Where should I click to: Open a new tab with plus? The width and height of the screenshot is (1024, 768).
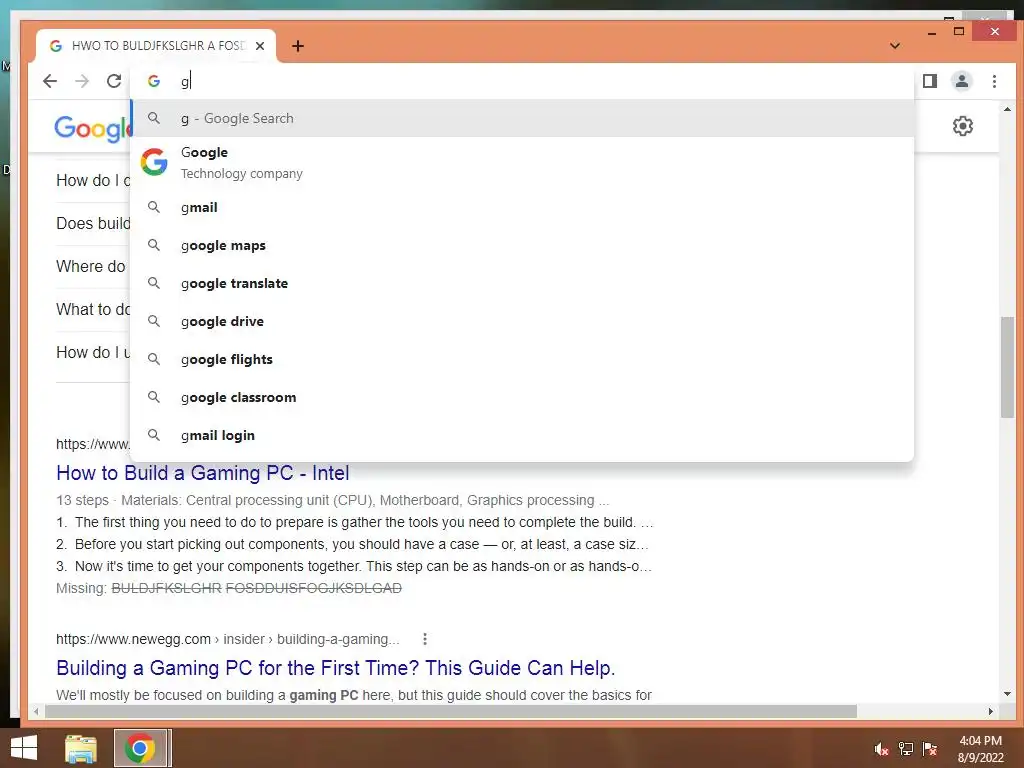(x=298, y=46)
